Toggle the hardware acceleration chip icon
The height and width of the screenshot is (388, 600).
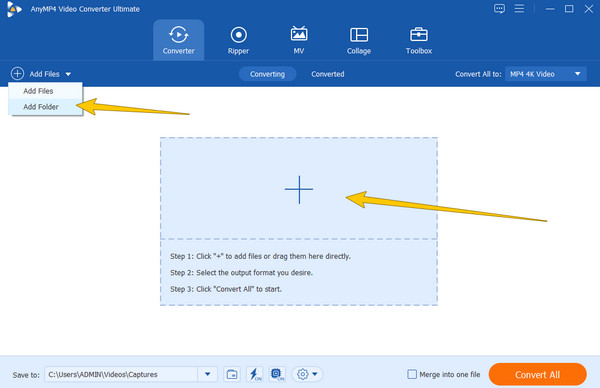[277, 374]
